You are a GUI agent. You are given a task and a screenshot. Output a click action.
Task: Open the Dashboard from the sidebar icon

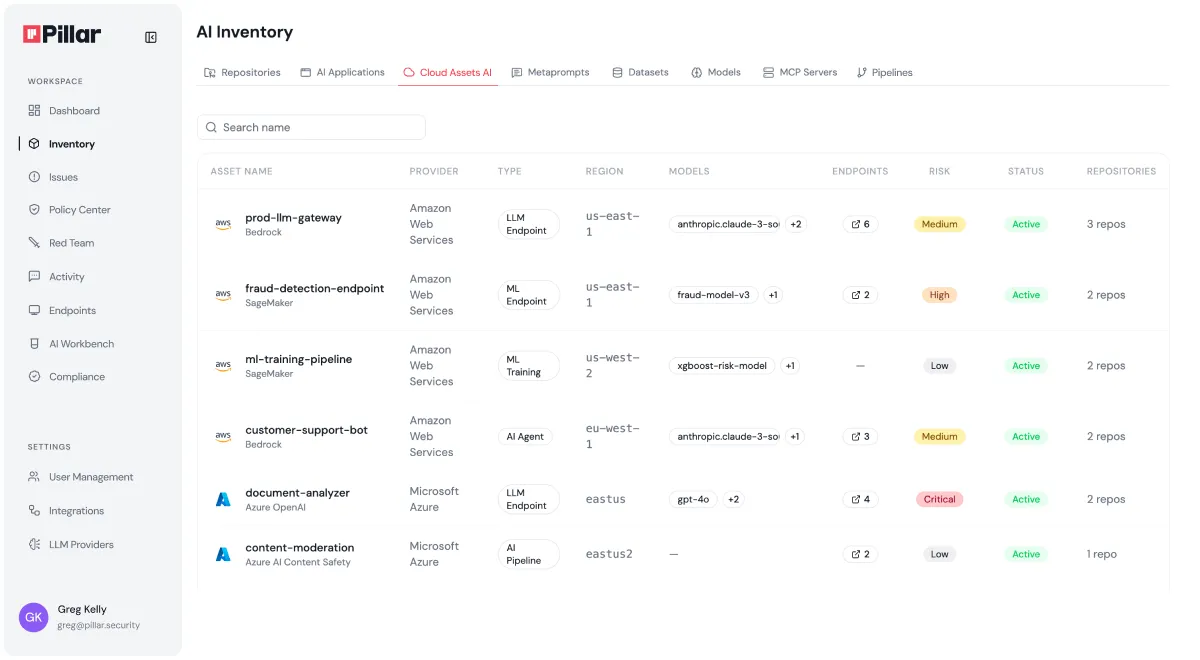click(33, 110)
